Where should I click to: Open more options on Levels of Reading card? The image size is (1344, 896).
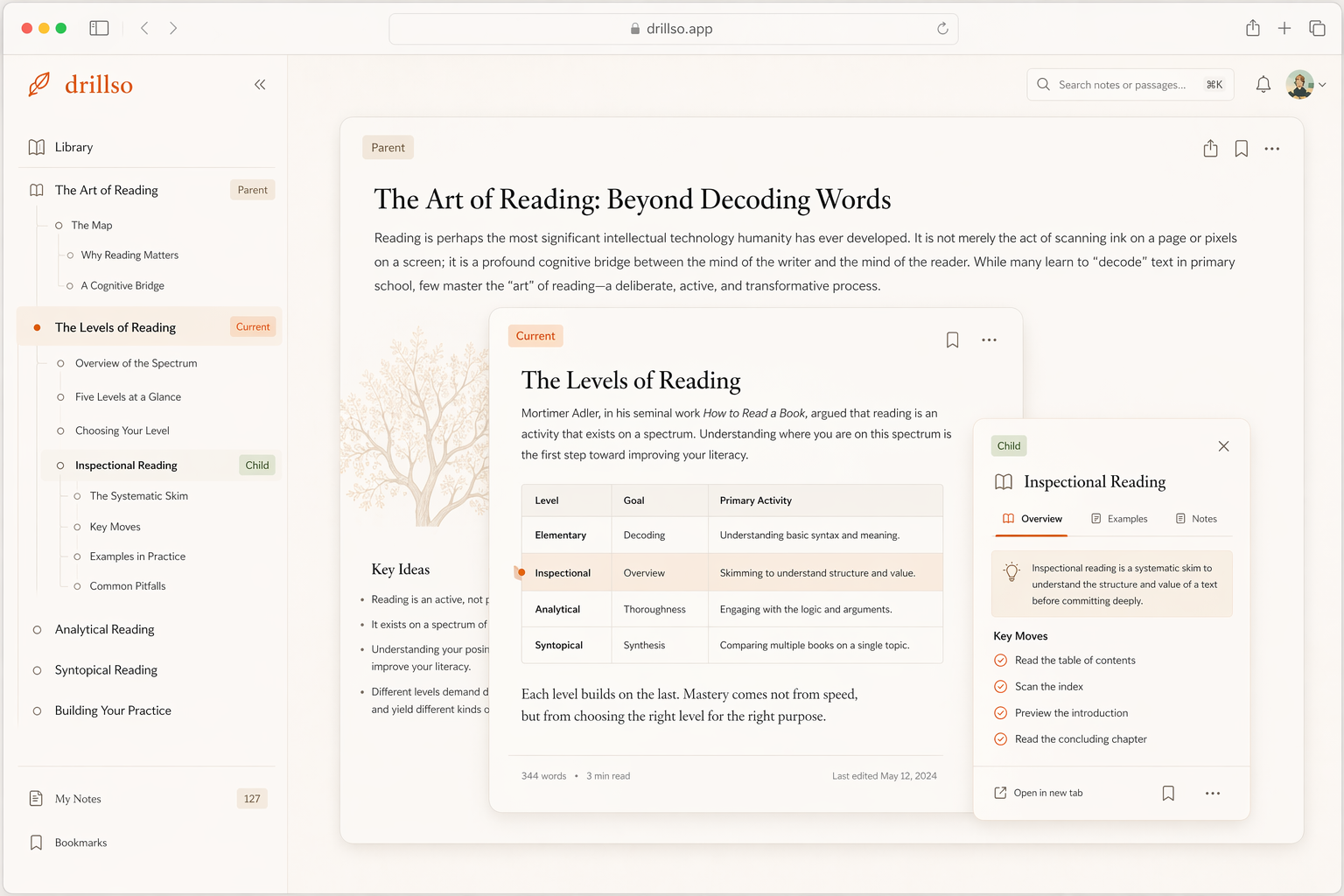tap(989, 340)
